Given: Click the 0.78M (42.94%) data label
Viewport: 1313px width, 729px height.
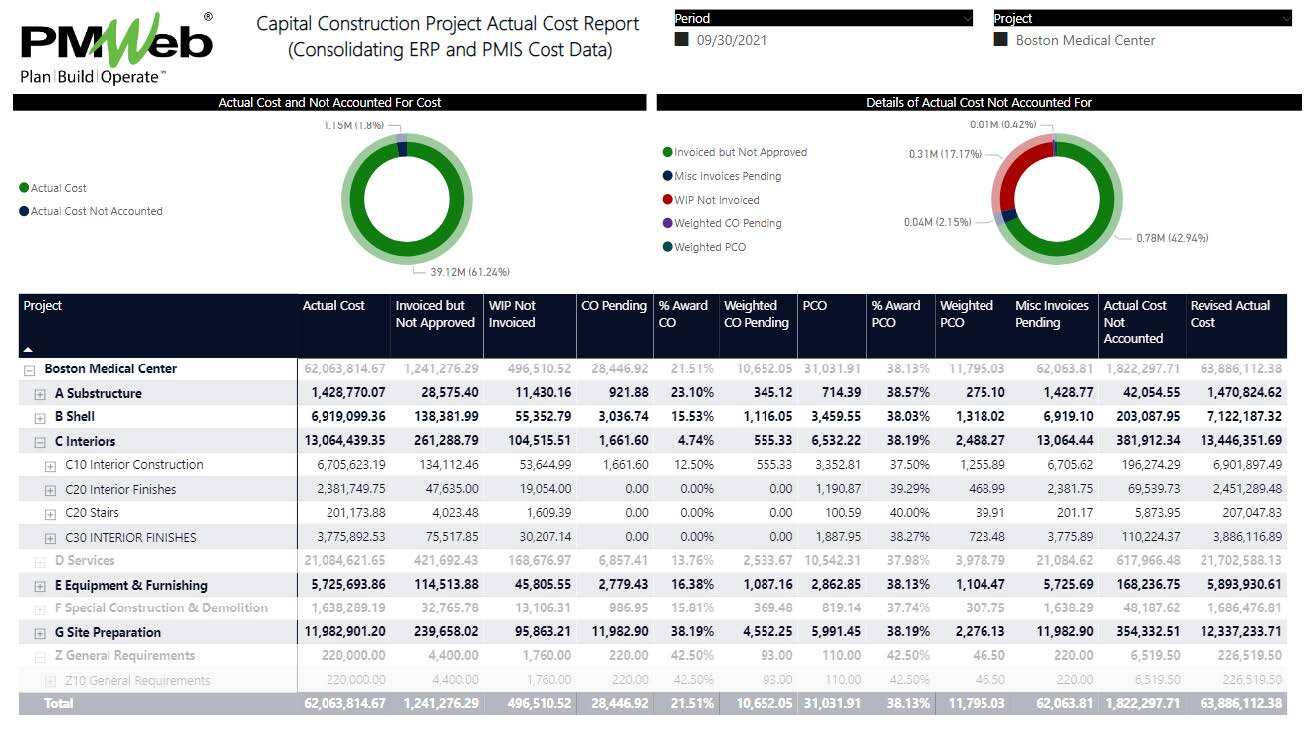Looking at the screenshot, I should tap(1172, 238).
